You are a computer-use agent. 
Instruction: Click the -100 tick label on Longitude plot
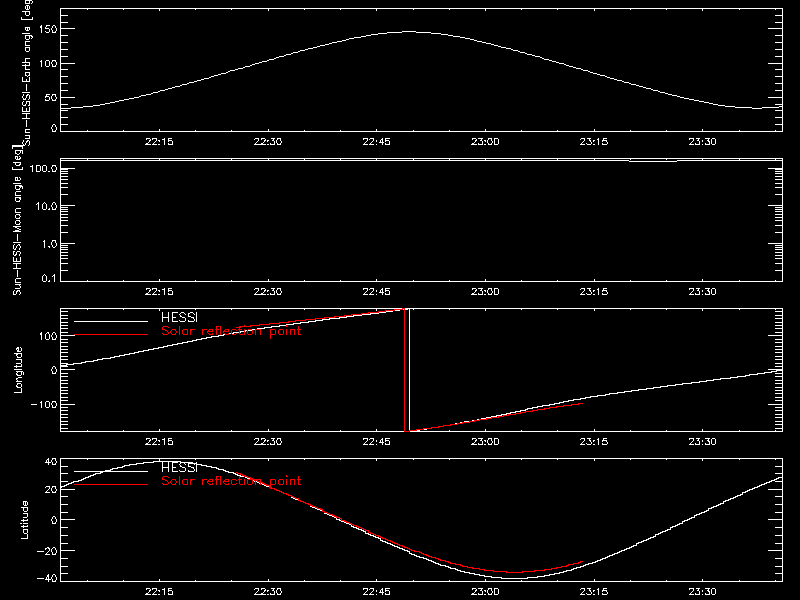[44, 404]
